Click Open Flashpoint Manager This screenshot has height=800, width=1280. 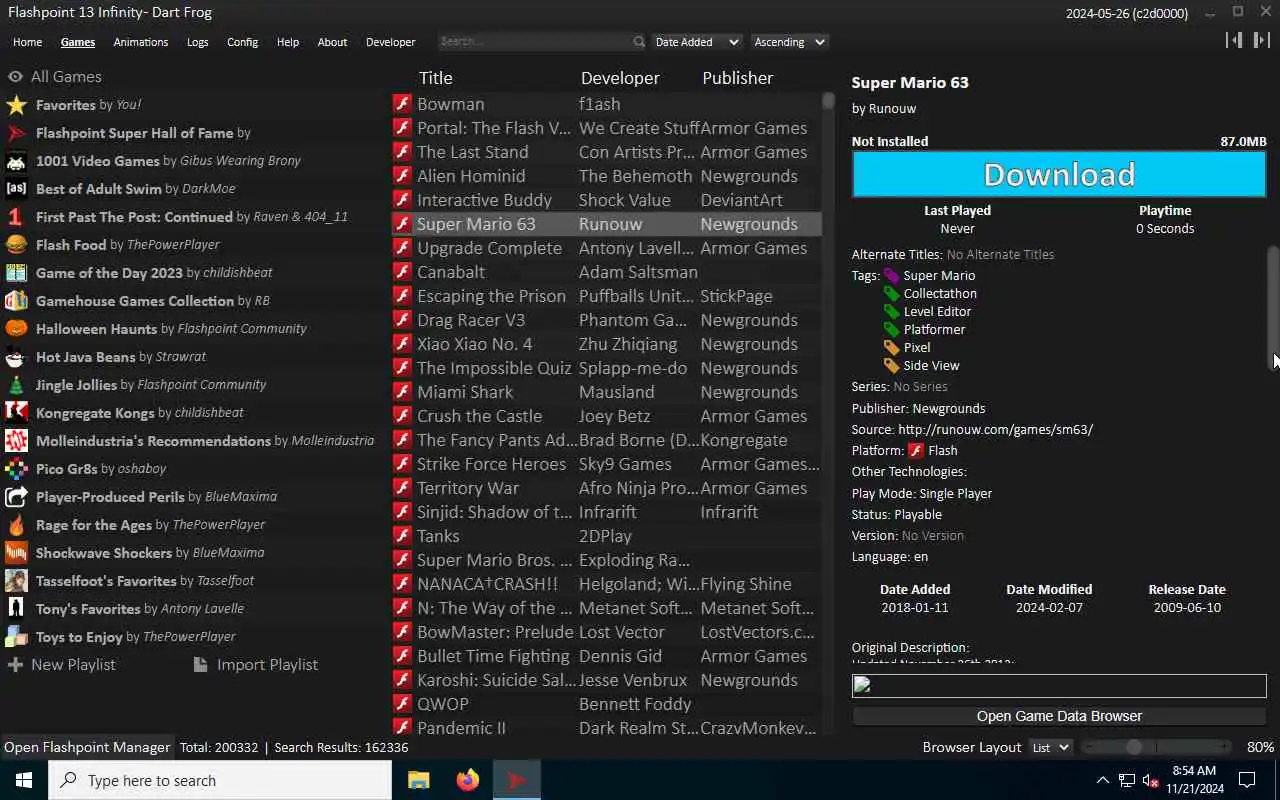(x=87, y=747)
